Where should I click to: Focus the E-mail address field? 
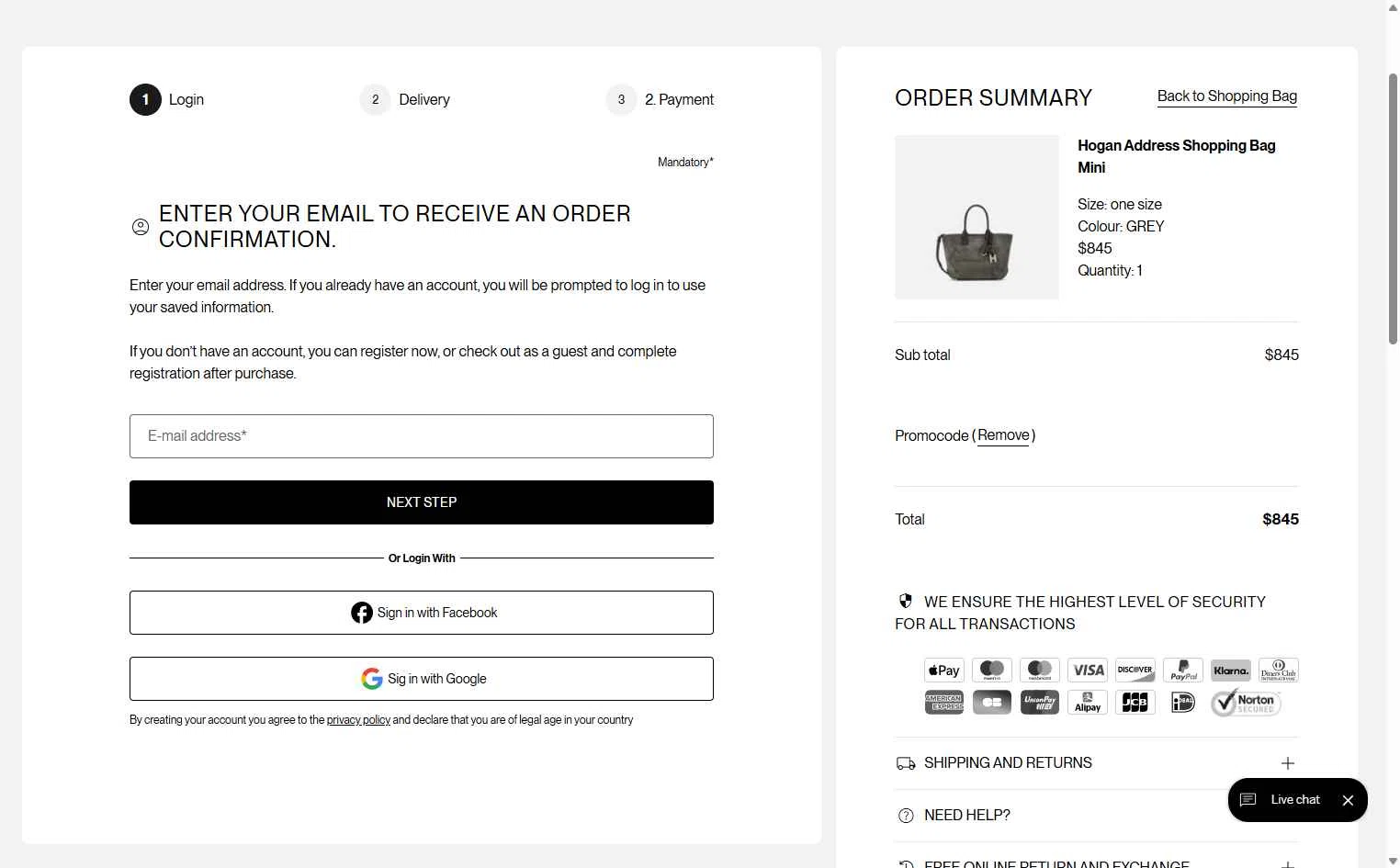coord(422,436)
